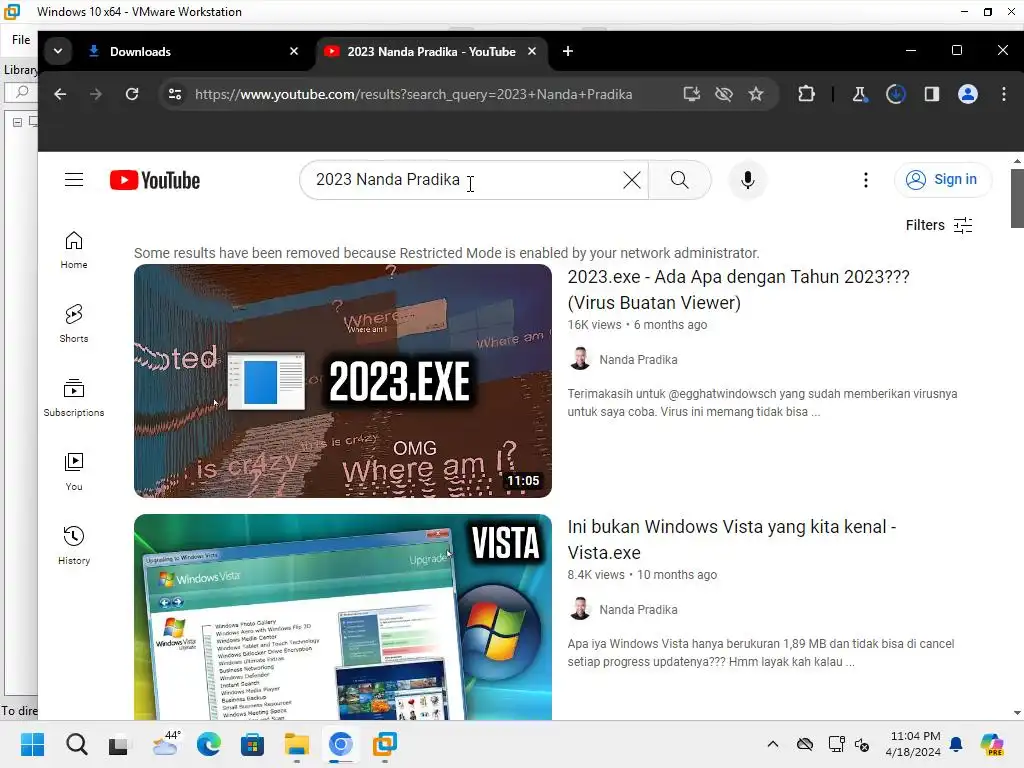Click the magnifier search button
The image size is (1024, 768).
pyautogui.click(x=679, y=180)
